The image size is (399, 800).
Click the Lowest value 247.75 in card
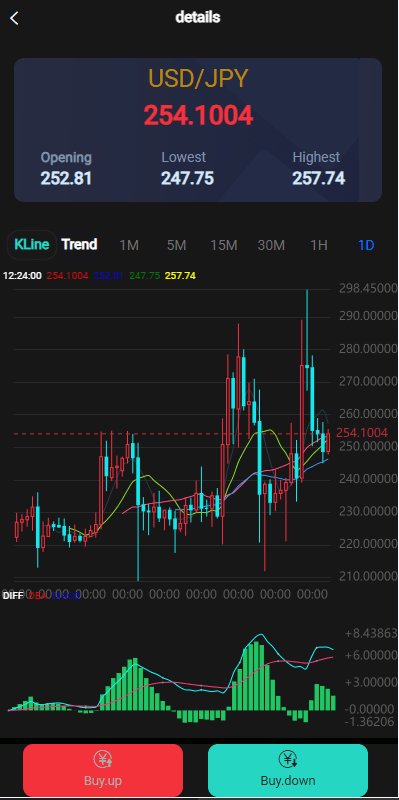pos(187,179)
